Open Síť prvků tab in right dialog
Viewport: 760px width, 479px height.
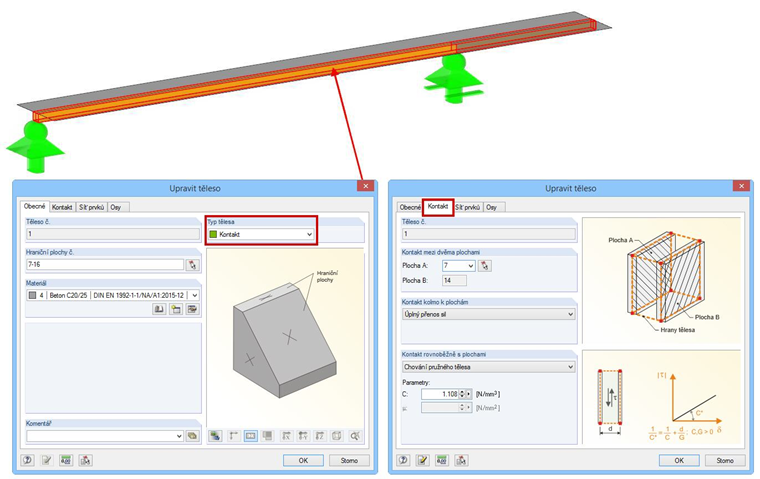468,207
